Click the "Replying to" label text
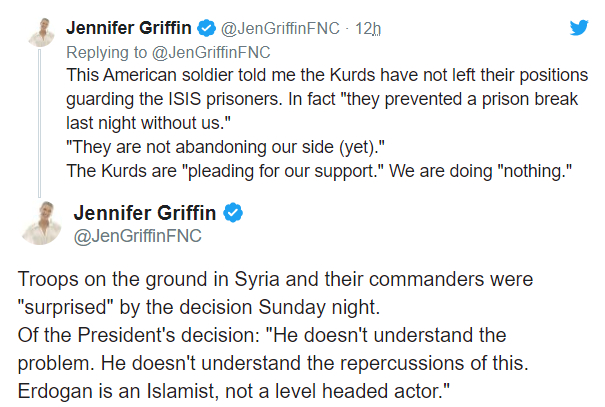Image resolution: width=605 pixels, height=407 pixels. pyautogui.click(x=106, y=52)
